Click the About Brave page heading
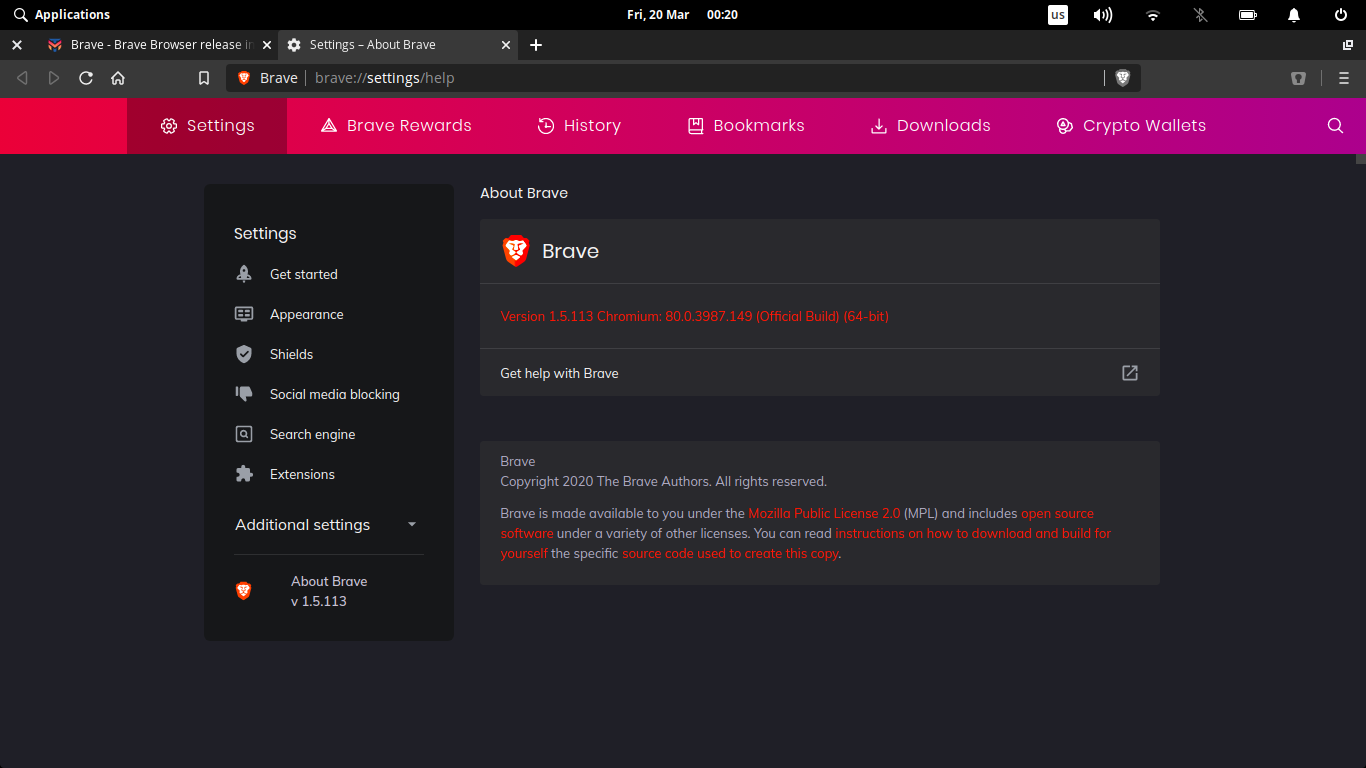Image resolution: width=1366 pixels, height=768 pixels. coord(524,193)
